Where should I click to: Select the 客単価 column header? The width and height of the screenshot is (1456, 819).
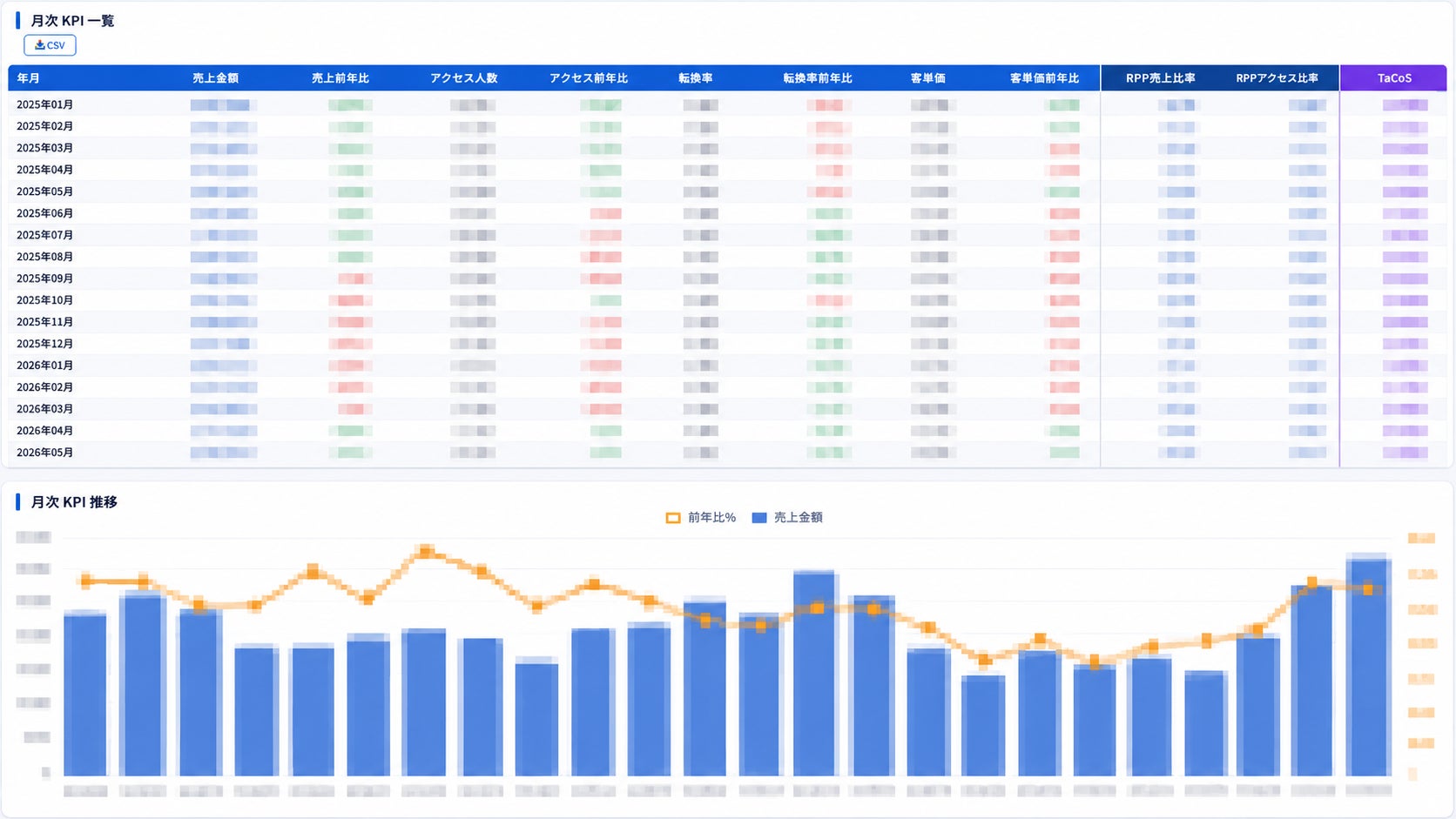click(x=928, y=78)
